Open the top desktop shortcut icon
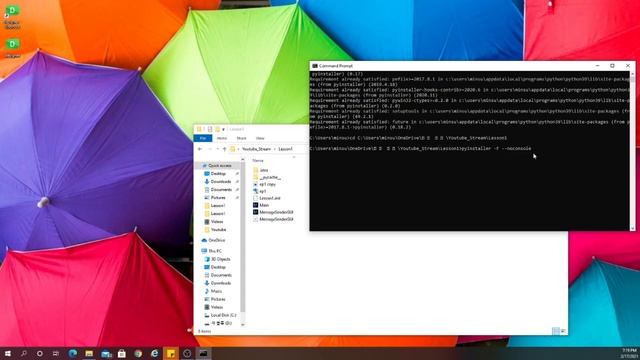The width and height of the screenshot is (640, 360). click(x=12, y=16)
